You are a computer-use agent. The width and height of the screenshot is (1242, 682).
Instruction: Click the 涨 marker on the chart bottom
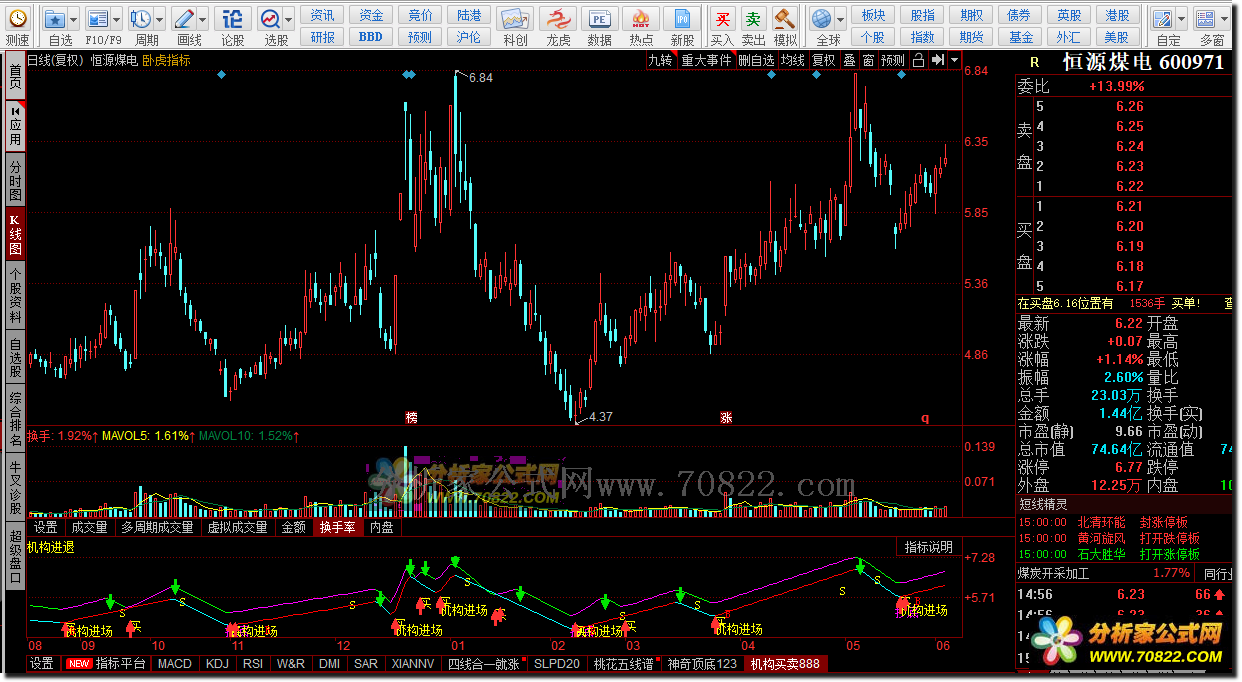click(725, 417)
